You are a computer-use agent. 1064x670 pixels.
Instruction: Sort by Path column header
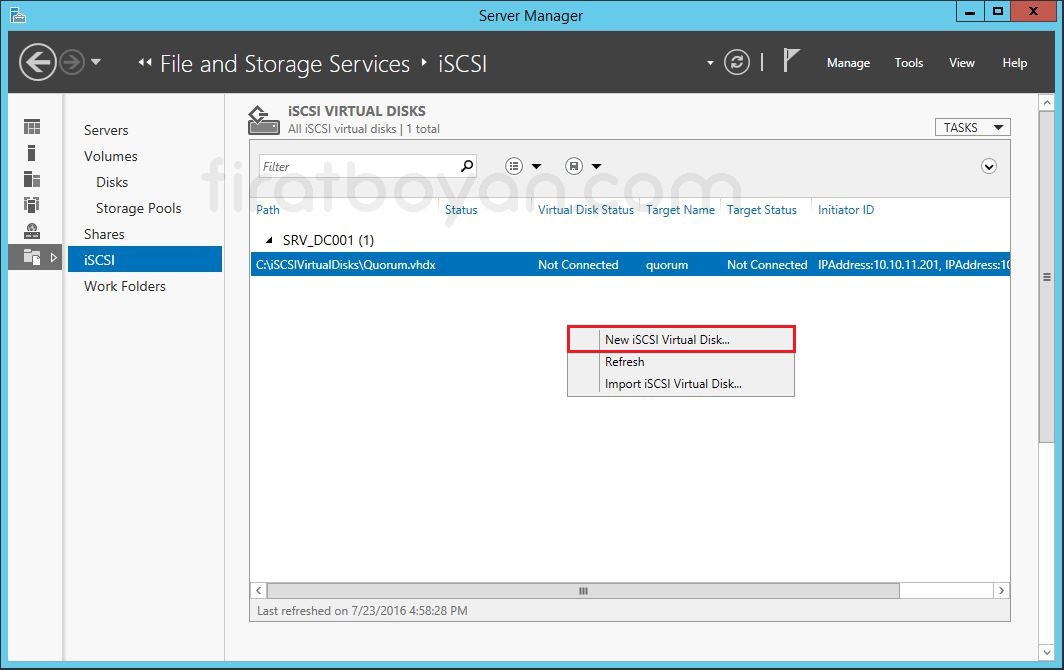point(267,210)
